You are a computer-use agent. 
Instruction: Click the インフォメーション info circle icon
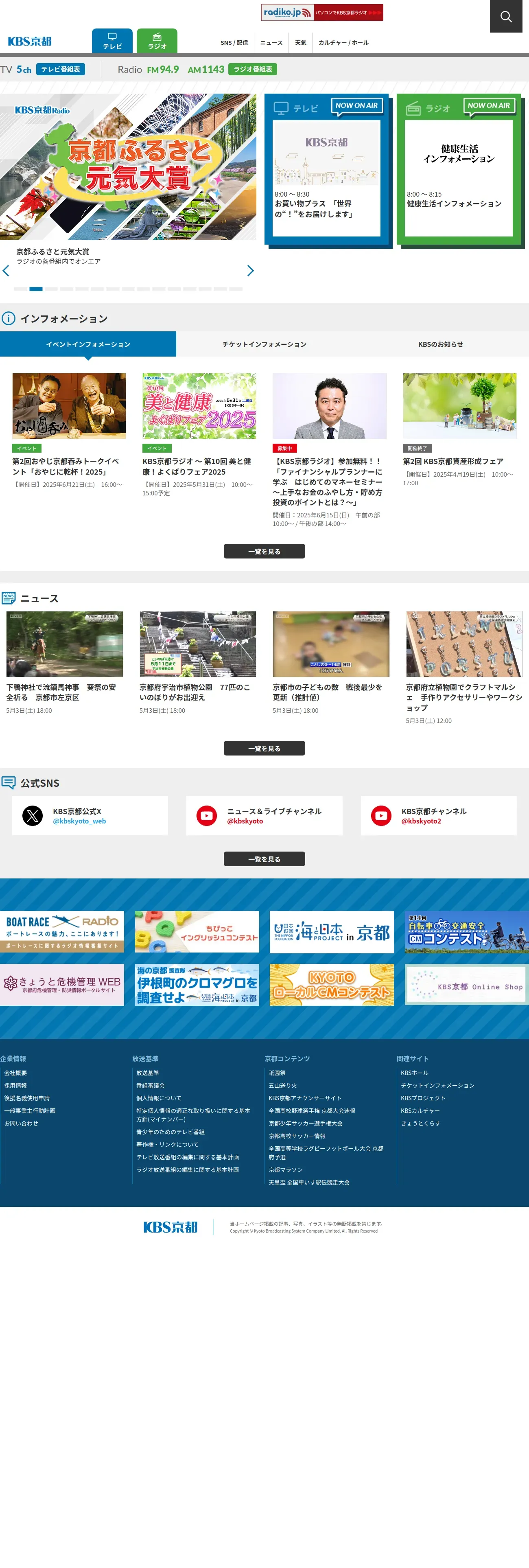(x=9, y=318)
